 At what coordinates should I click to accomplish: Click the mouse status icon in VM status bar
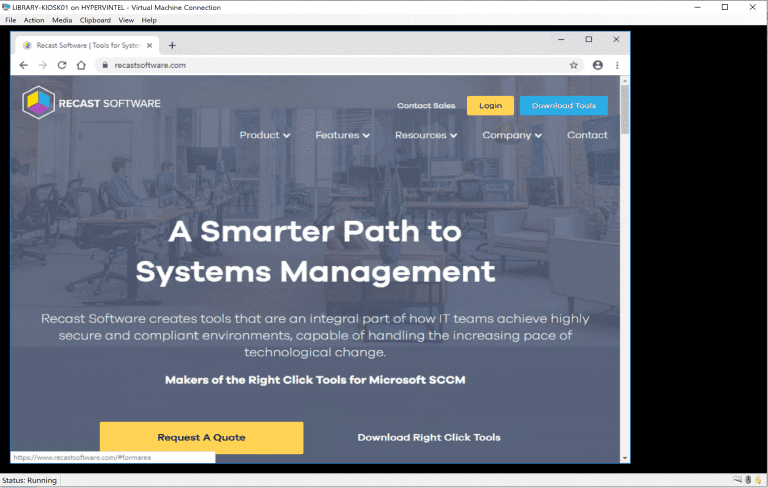746,481
